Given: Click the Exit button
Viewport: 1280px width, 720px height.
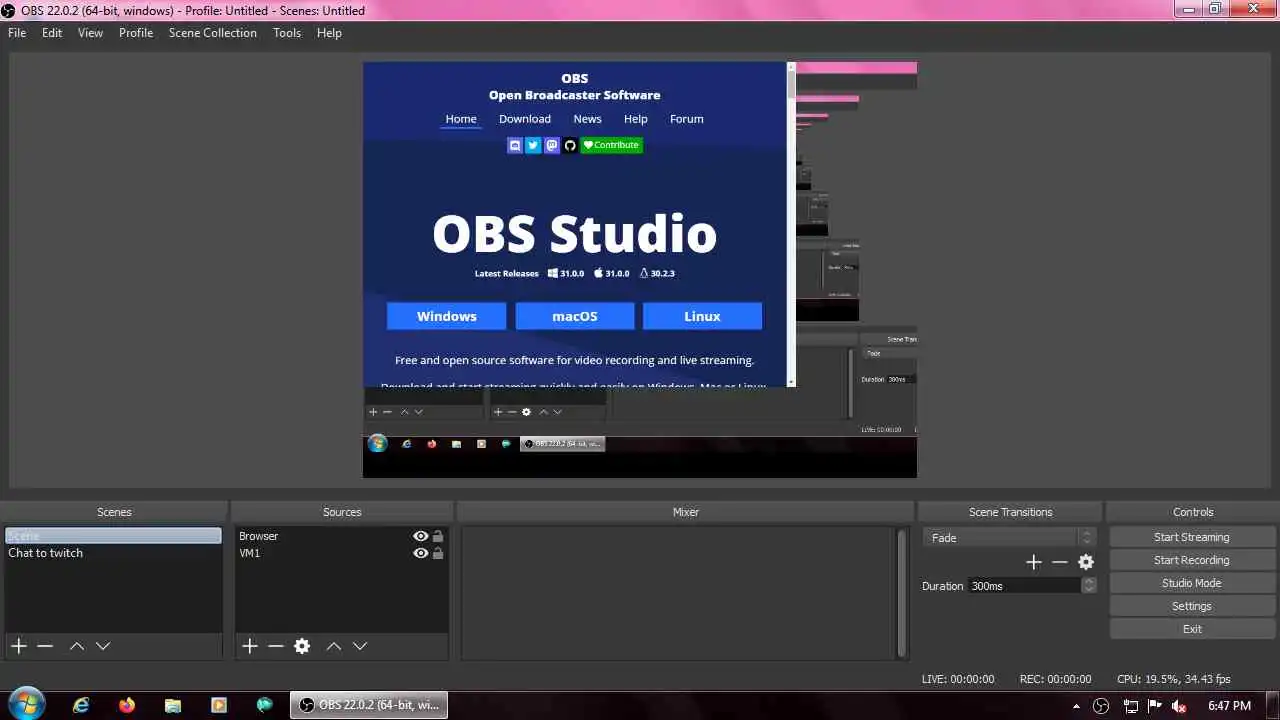Looking at the screenshot, I should click(x=1191, y=629).
